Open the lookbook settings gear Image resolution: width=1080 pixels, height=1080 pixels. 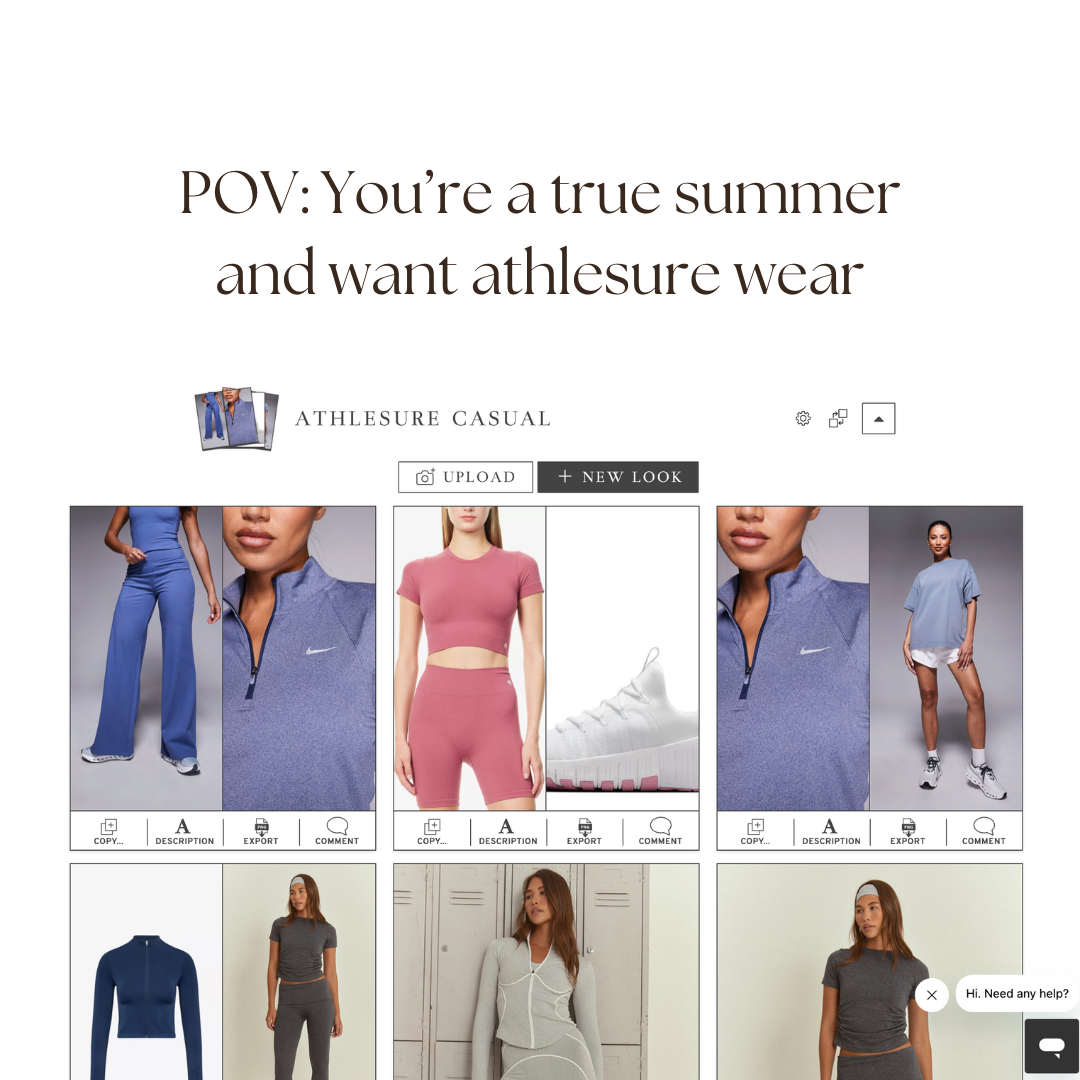(803, 418)
